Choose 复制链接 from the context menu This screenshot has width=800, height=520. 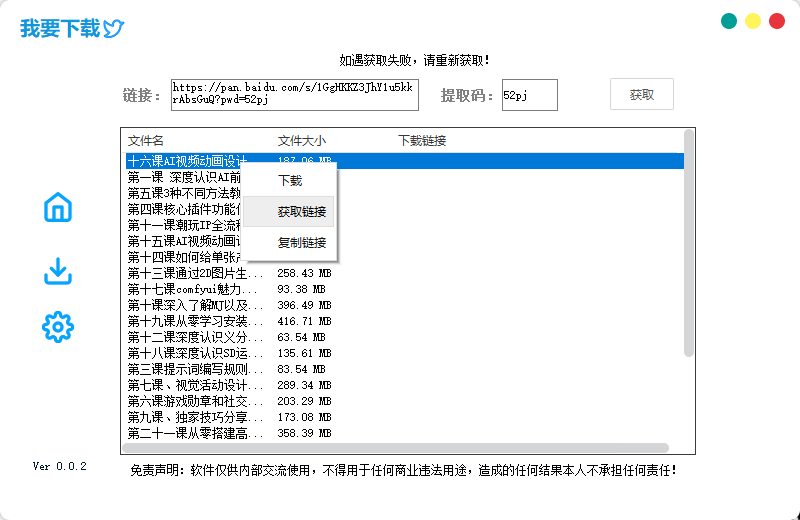click(301, 242)
